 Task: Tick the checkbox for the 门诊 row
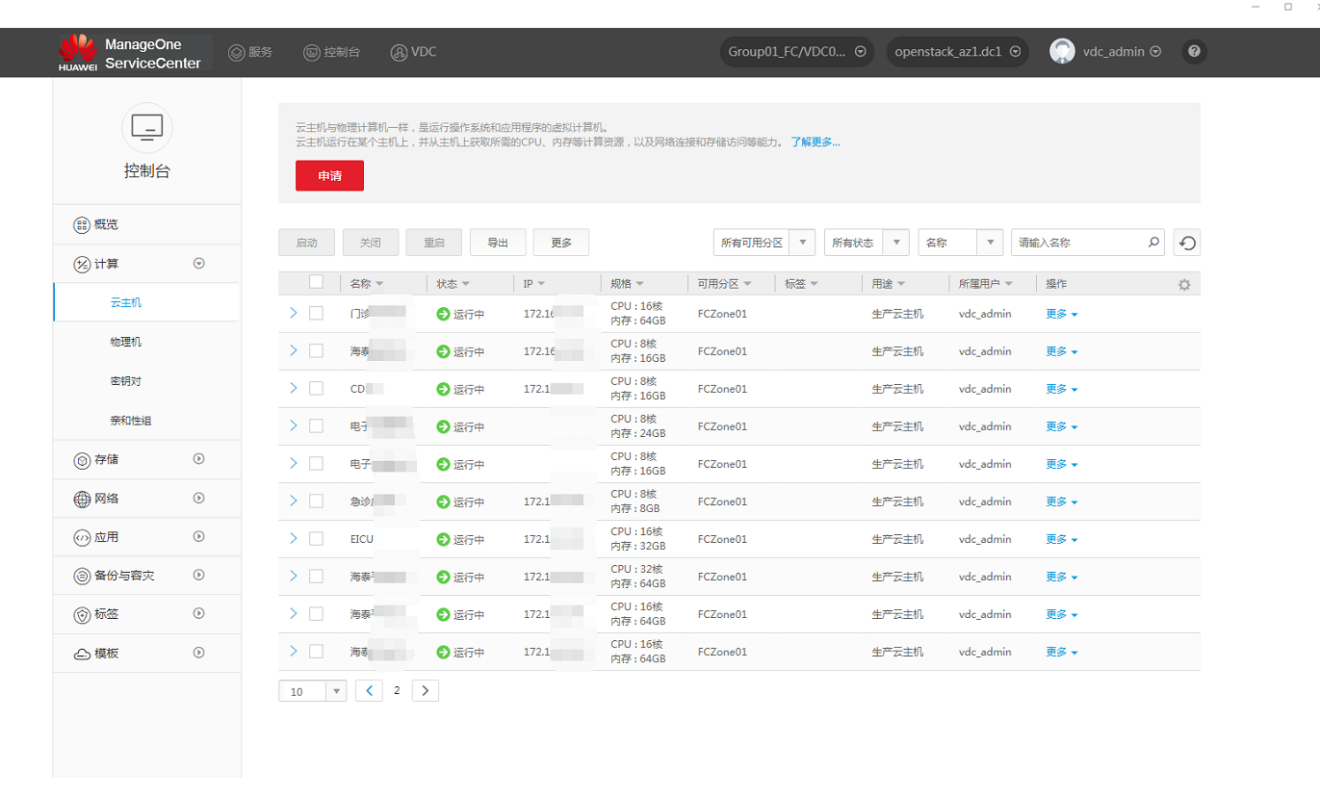316,314
